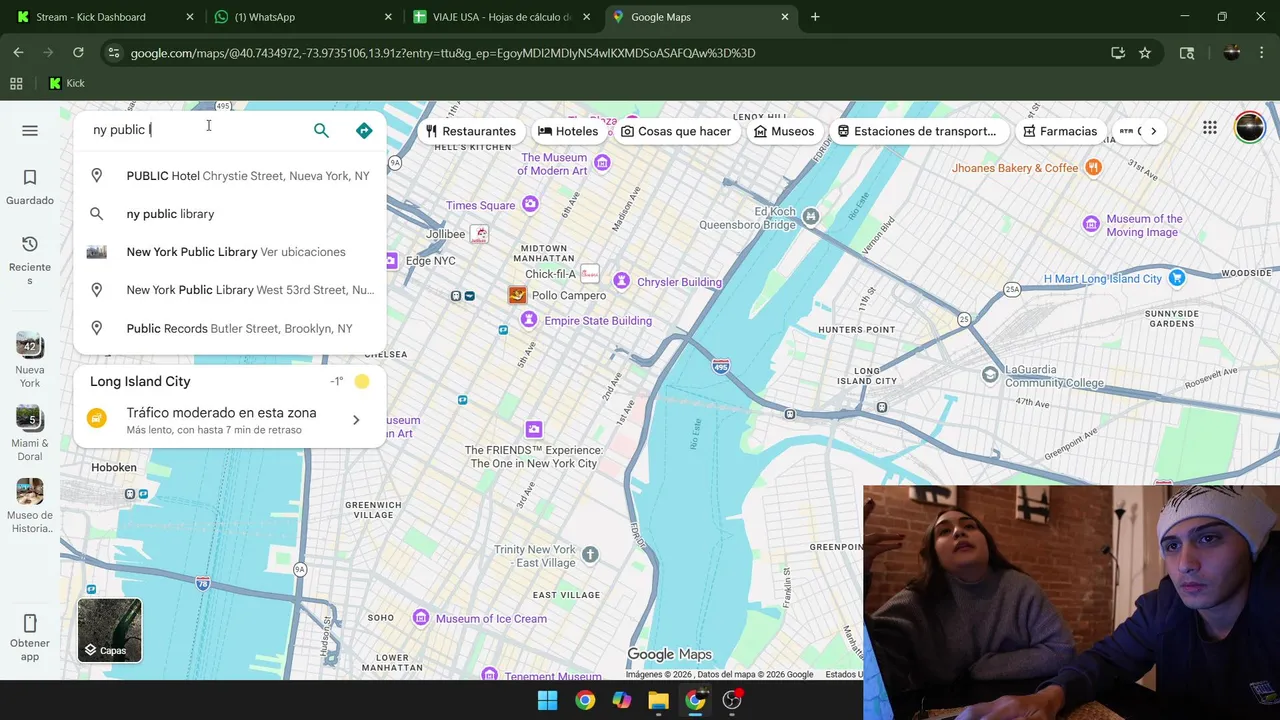Open the Museo de Historia recent thumbnail
This screenshot has height=720, width=1280.
tap(30, 492)
